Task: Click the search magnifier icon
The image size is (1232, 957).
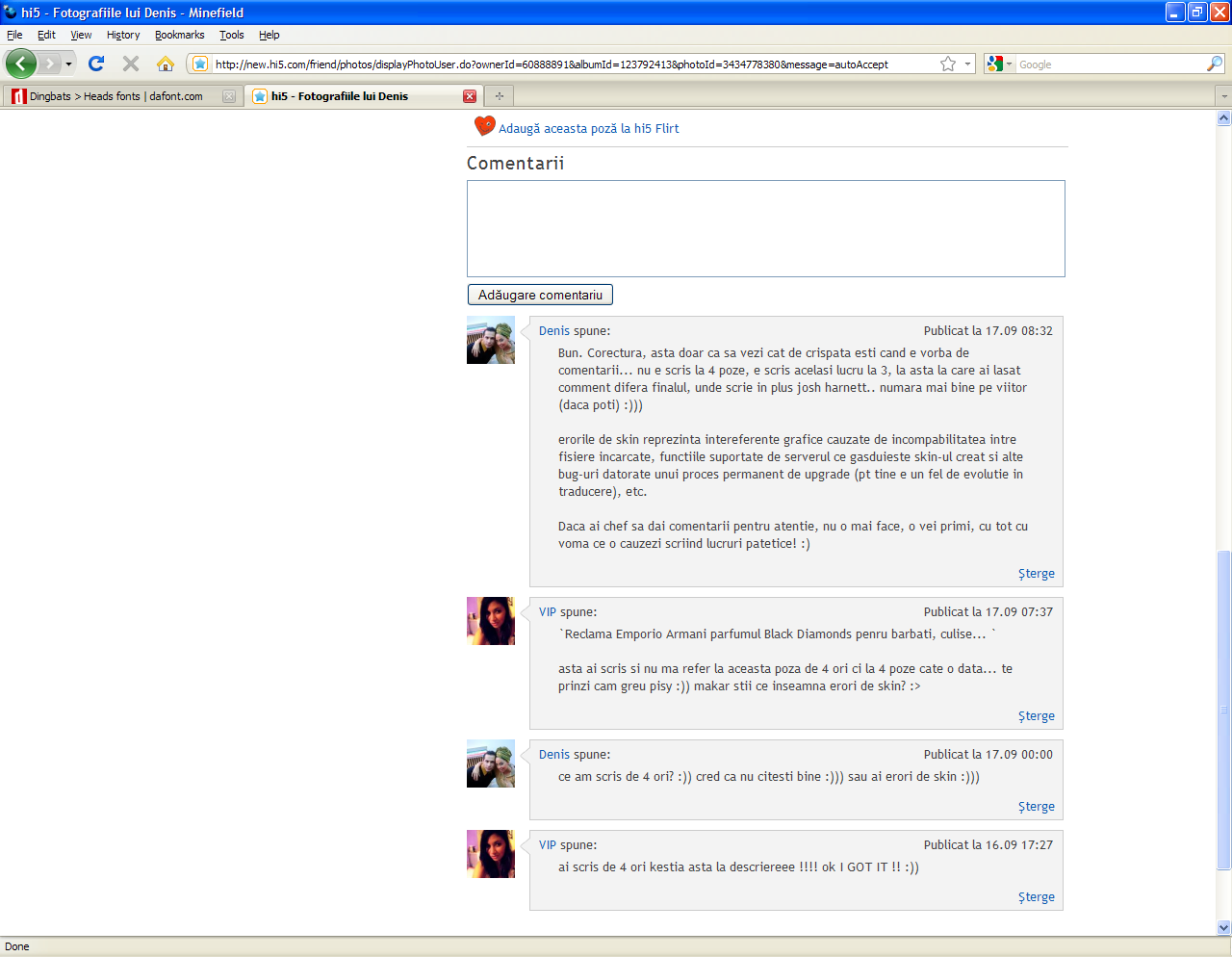Action: coord(1215,64)
